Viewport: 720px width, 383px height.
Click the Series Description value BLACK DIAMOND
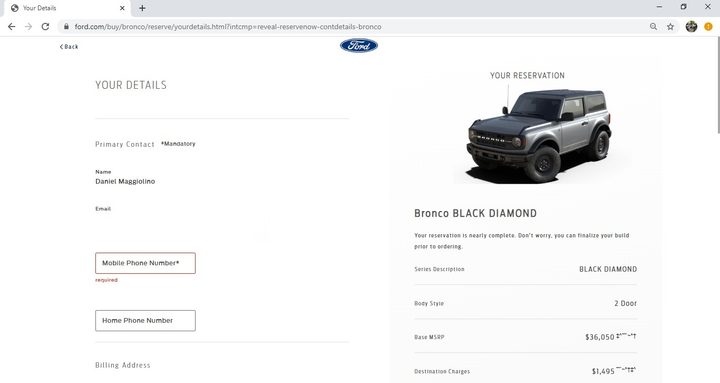[608, 269]
